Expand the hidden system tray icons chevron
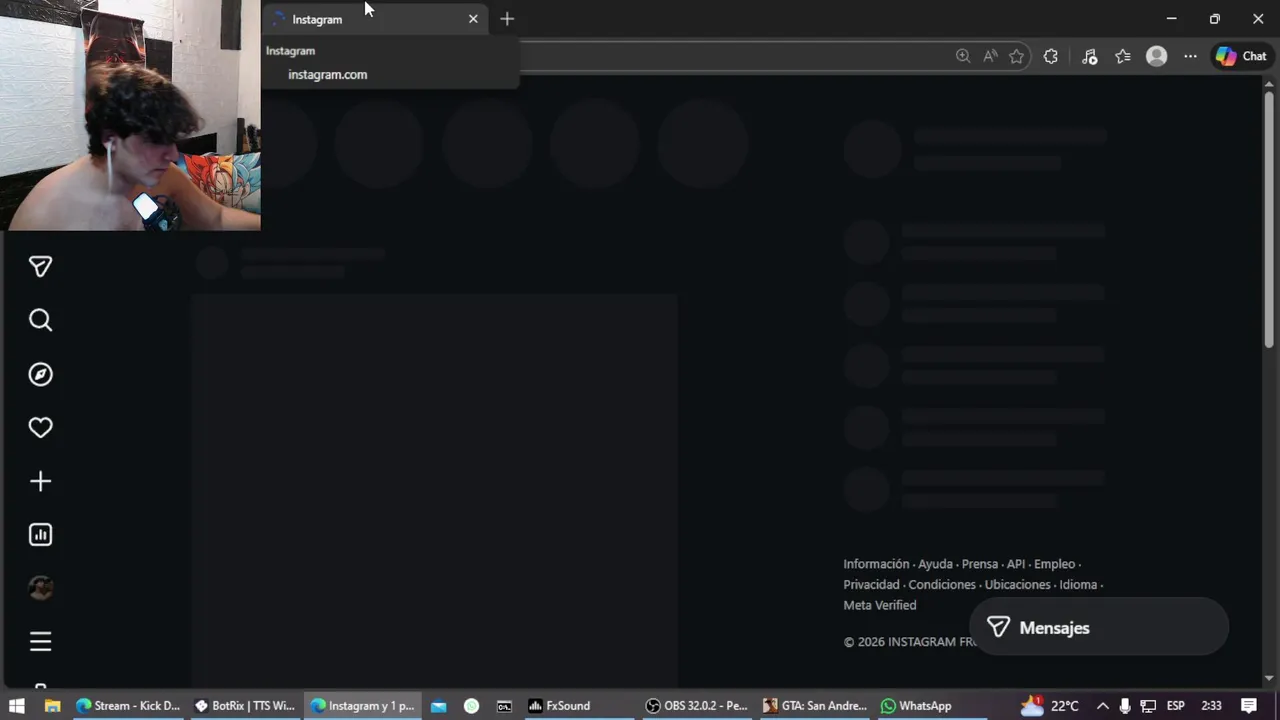Viewport: 1280px width, 720px height. (x=1102, y=706)
